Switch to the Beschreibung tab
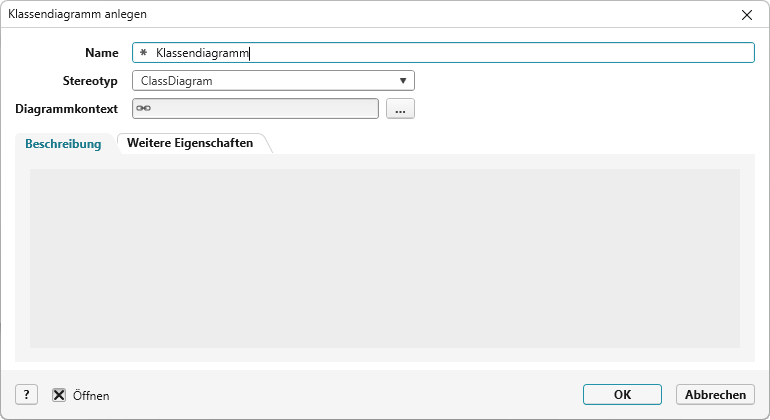This screenshot has width=770, height=420. click(x=63, y=144)
